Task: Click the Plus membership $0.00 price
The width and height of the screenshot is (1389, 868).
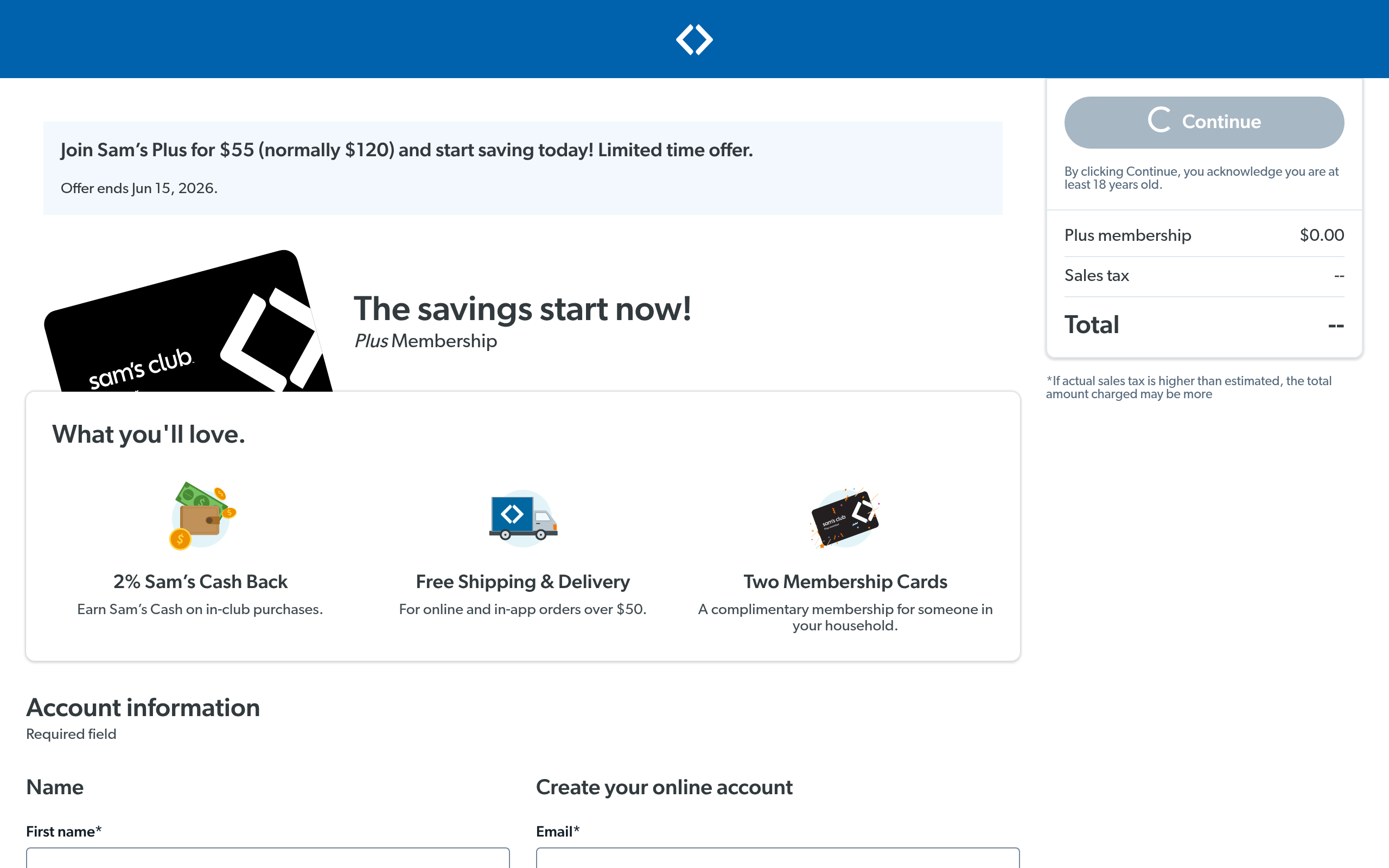Action: point(1322,235)
